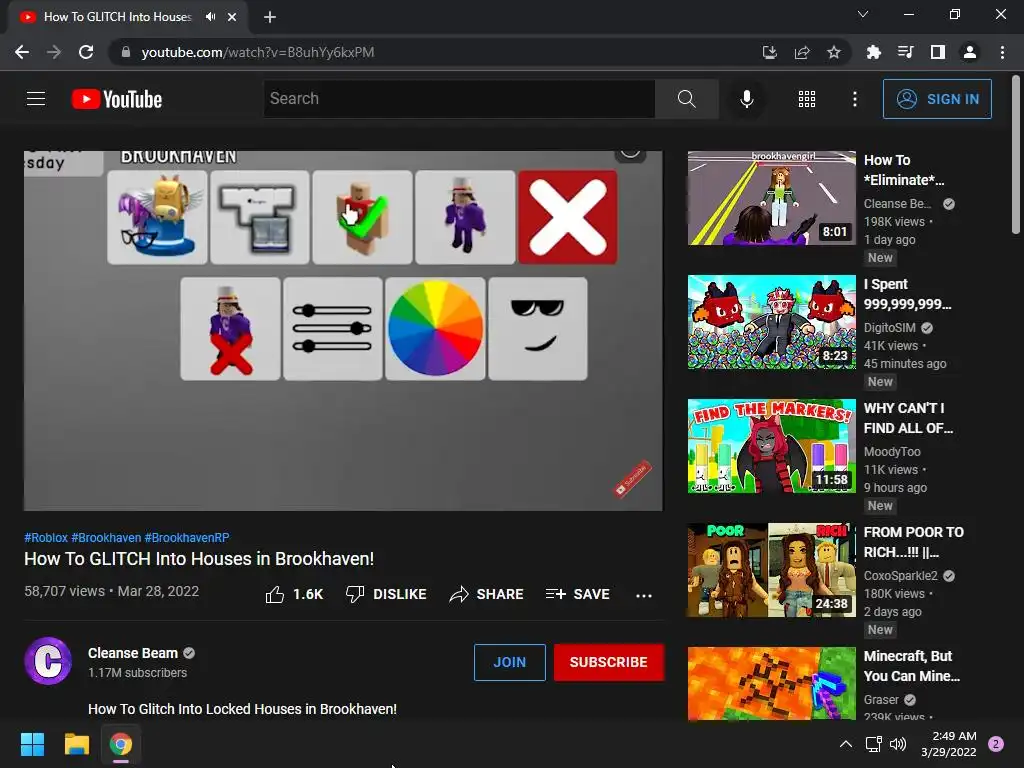Start voice search with the microphone icon
1024x768 pixels.
point(746,99)
